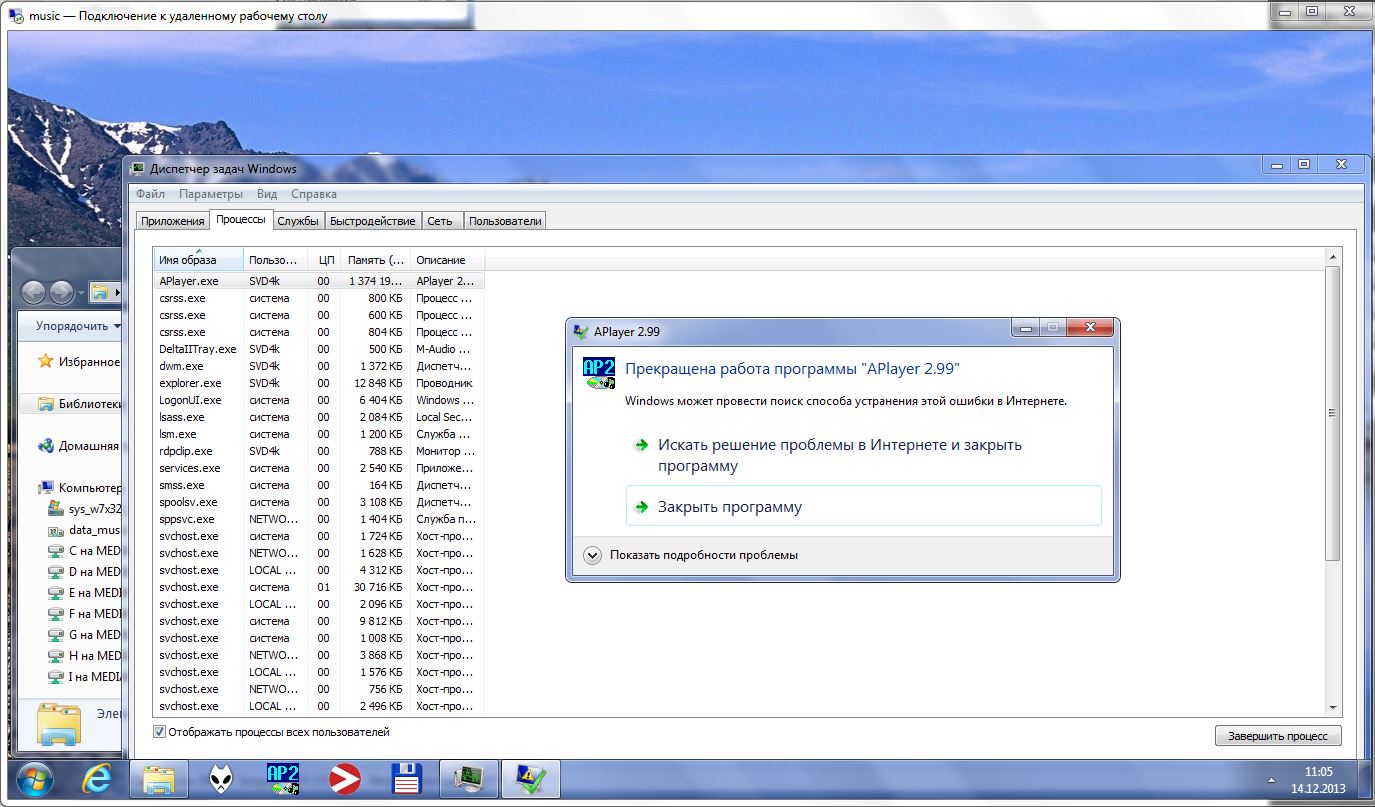1375x807 pixels.
Task: Show hidden tray icons arrow
Action: (1272, 779)
